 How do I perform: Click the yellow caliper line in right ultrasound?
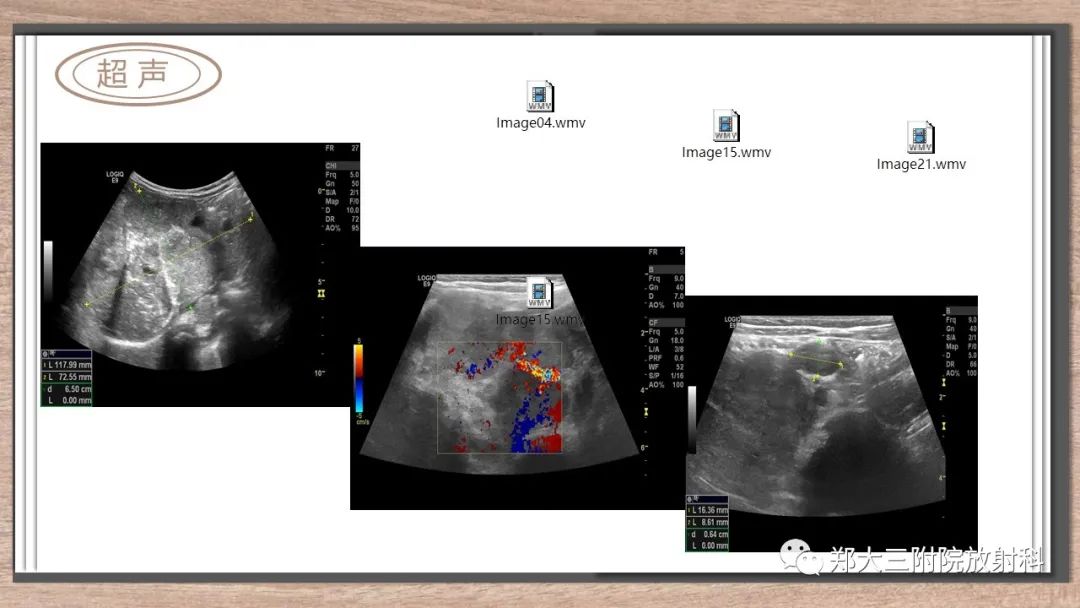(x=816, y=359)
